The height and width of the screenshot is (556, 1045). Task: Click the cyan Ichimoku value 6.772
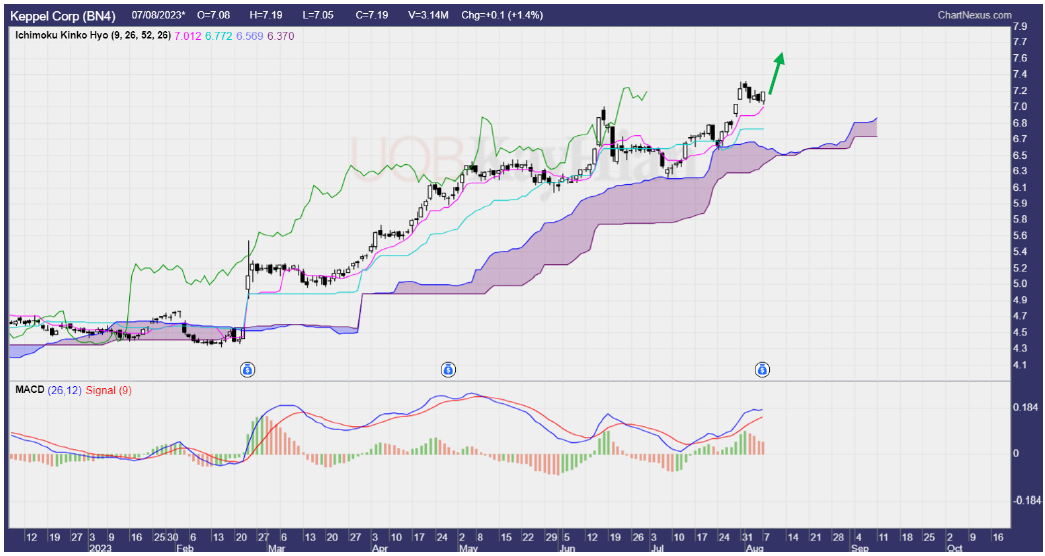(x=219, y=36)
